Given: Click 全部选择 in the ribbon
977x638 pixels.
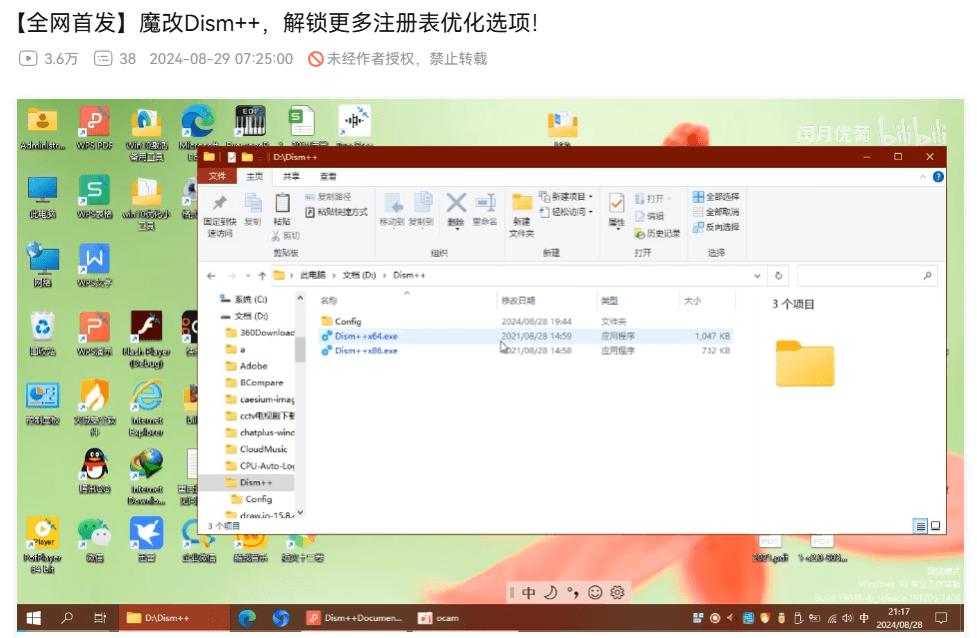Looking at the screenshot, I should [x=716, y=197].
